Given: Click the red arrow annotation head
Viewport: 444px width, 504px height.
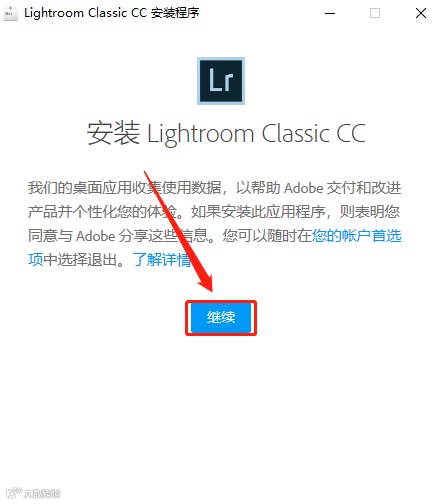Looking at the screenshot, I should point(206,281).
